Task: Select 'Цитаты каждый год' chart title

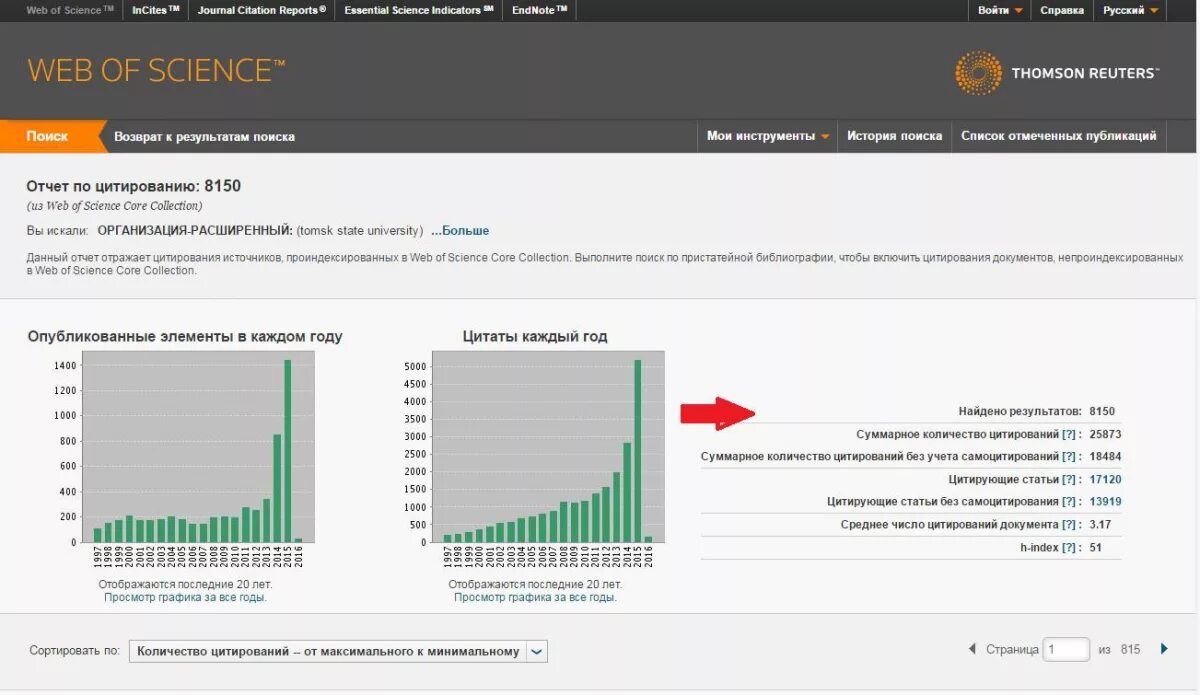Action: tap(535, 337)
